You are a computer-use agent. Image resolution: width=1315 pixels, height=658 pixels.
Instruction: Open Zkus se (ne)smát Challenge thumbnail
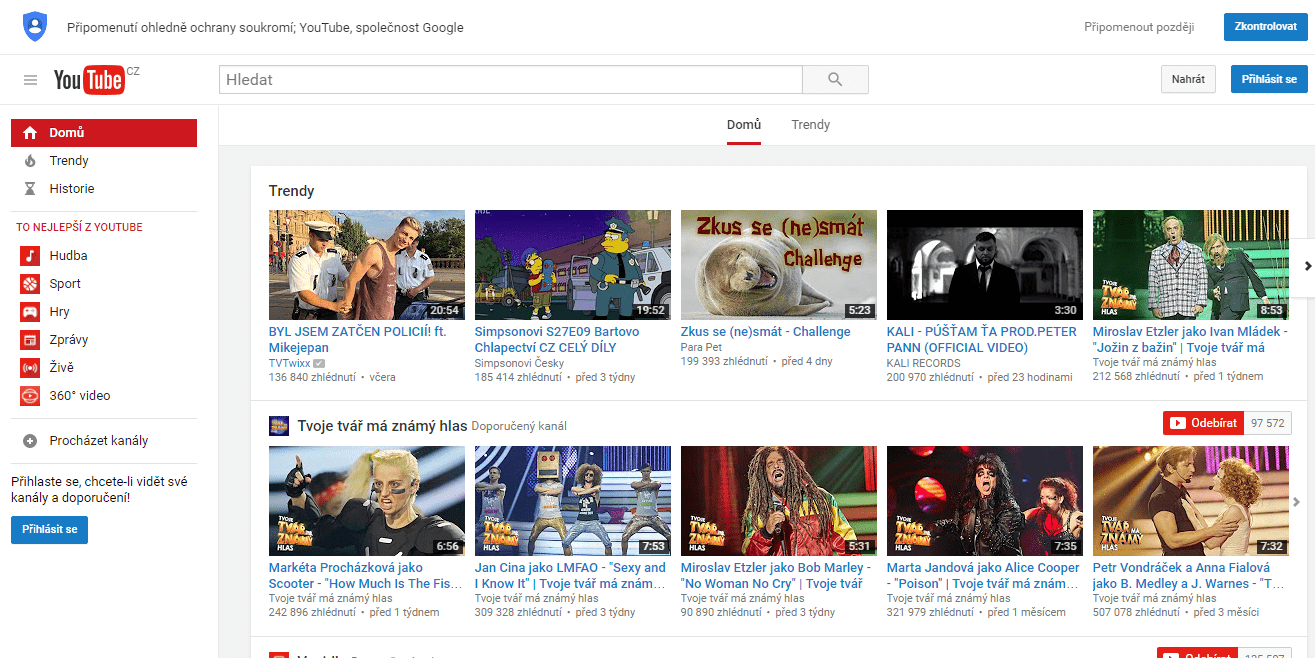click(779, 265)
